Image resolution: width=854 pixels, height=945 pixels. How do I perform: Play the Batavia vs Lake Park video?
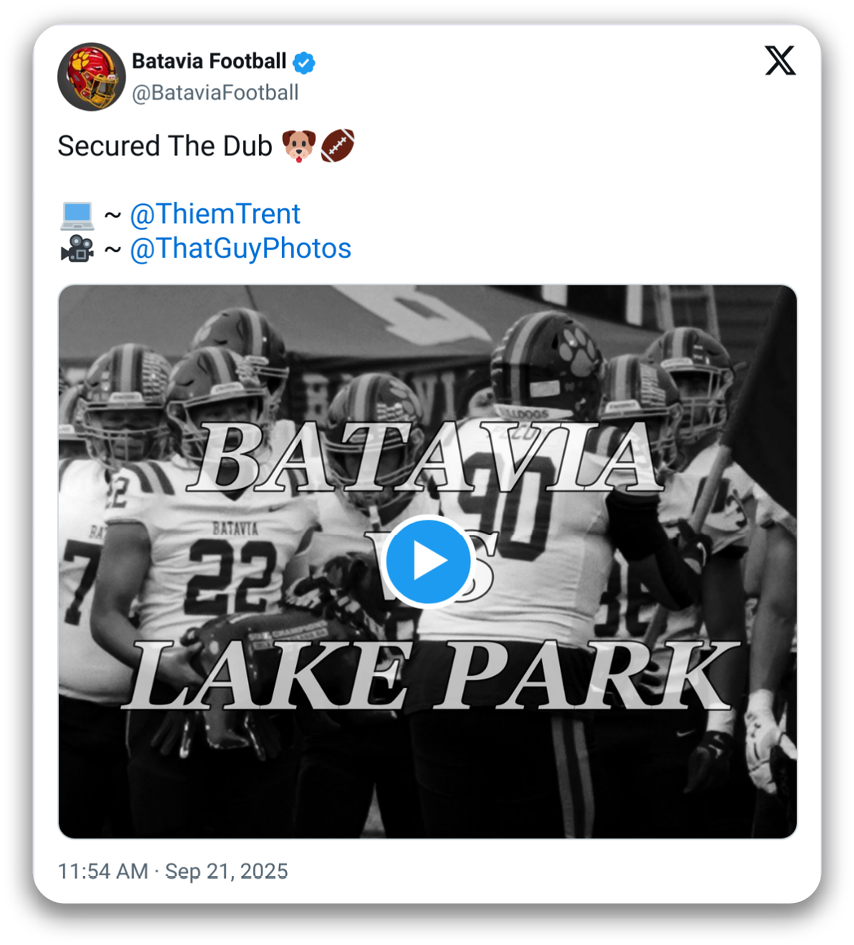tap(428, 561)
